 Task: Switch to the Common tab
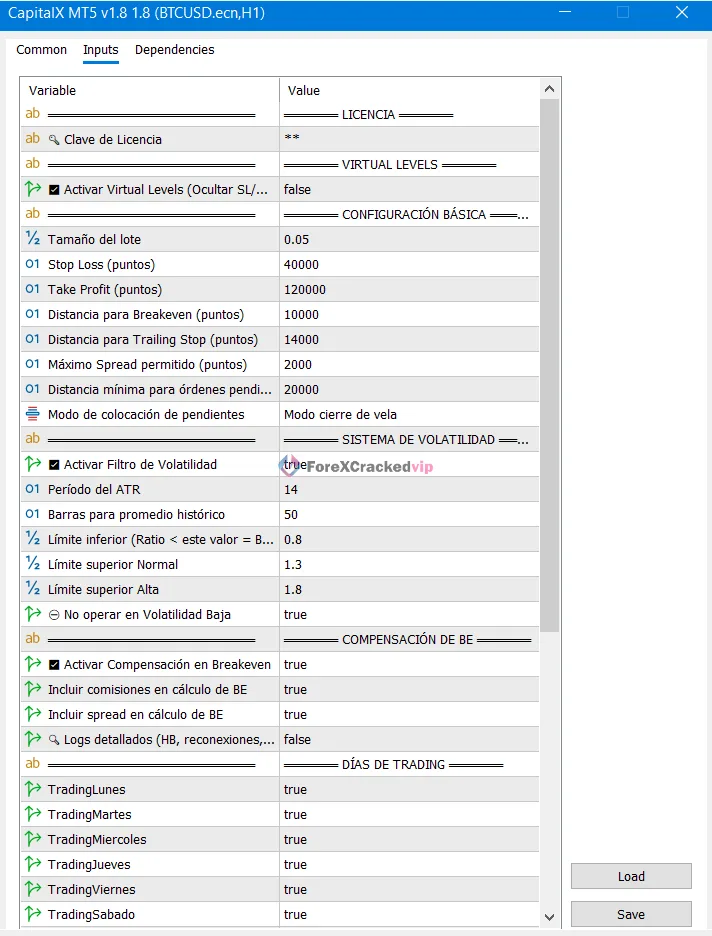click(41, 50)
